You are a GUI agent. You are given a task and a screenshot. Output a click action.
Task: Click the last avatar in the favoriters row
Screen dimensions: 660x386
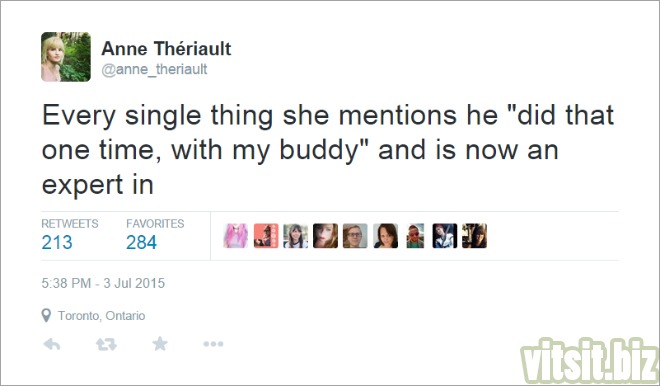coord(474,236)
